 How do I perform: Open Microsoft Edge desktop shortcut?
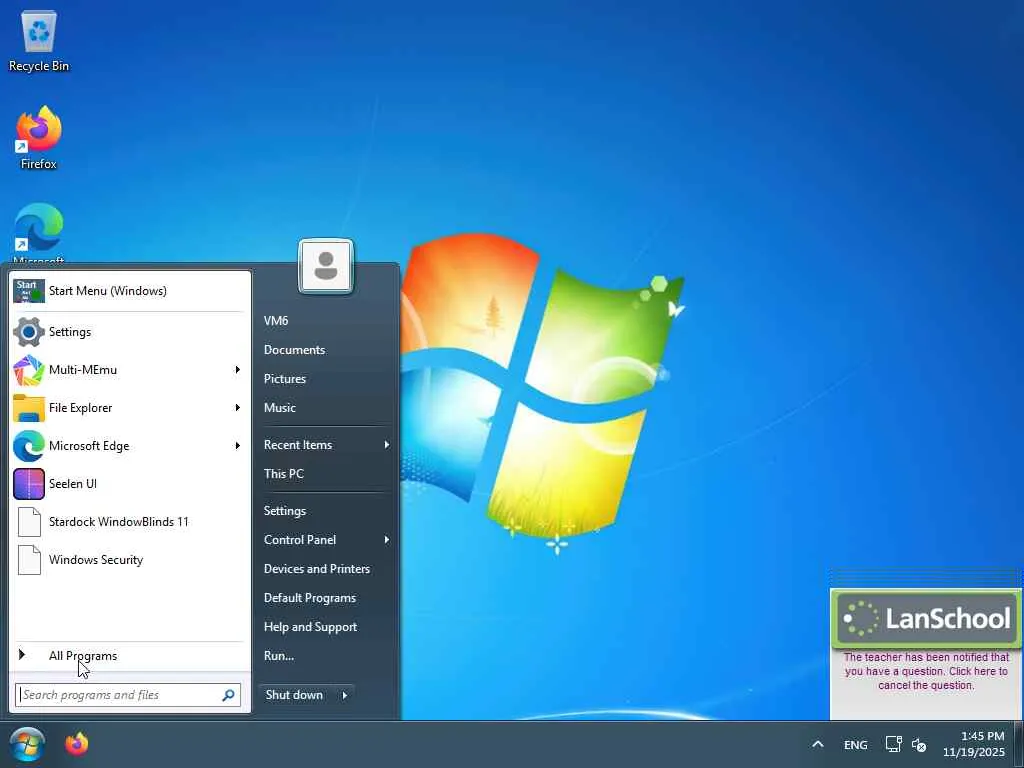[39, 227]
